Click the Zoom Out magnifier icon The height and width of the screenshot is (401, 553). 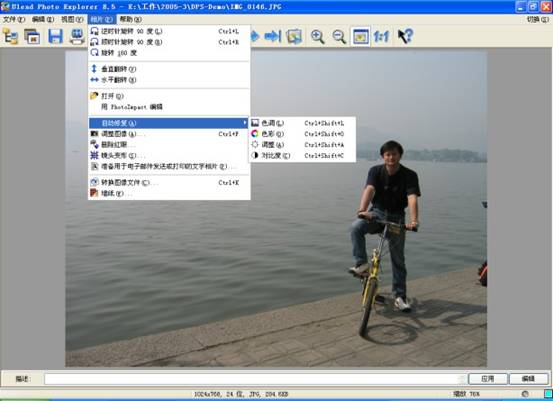339,36
